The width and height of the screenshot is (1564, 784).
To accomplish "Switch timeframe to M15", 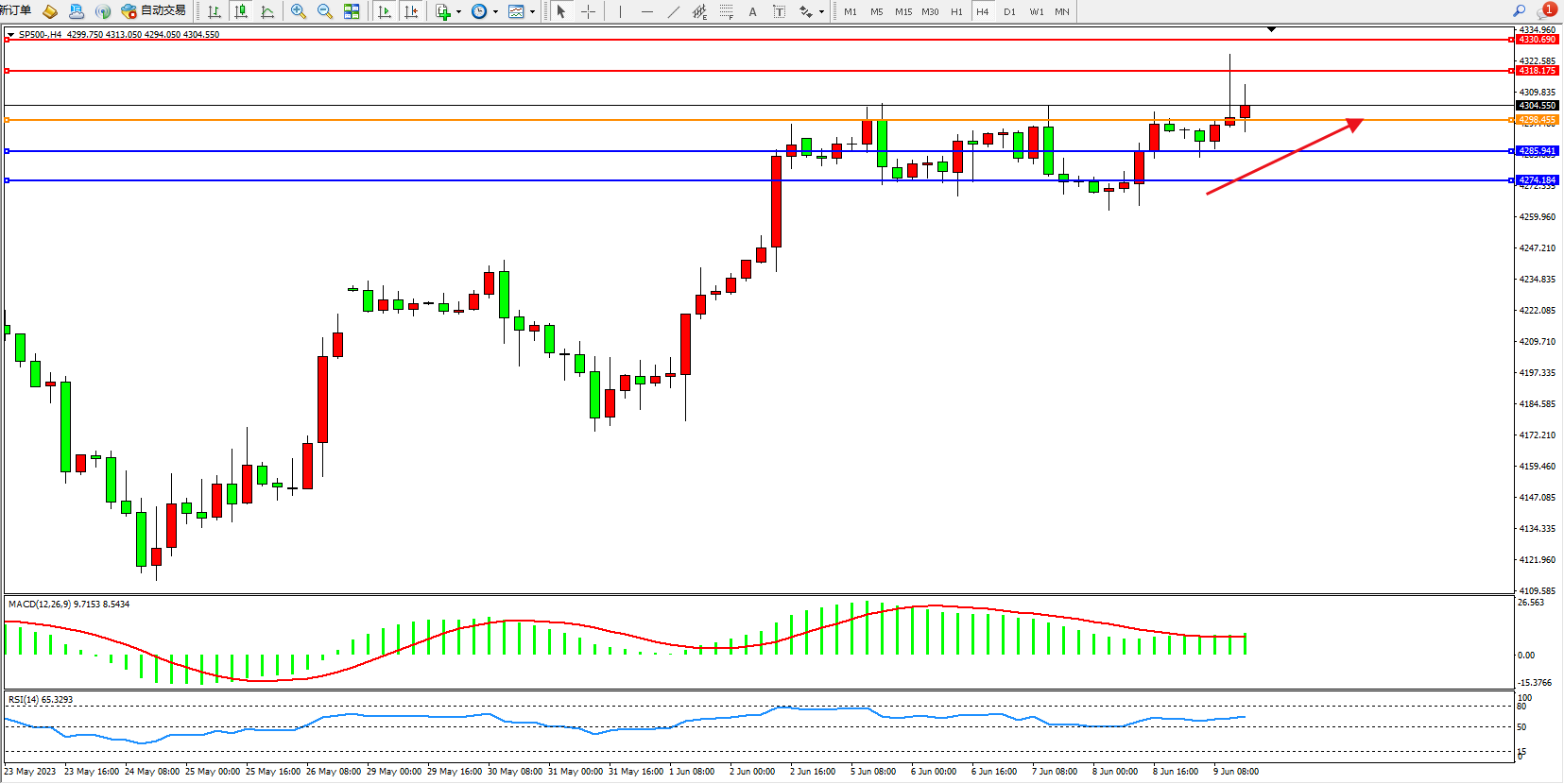I will [x=903, y=11].
